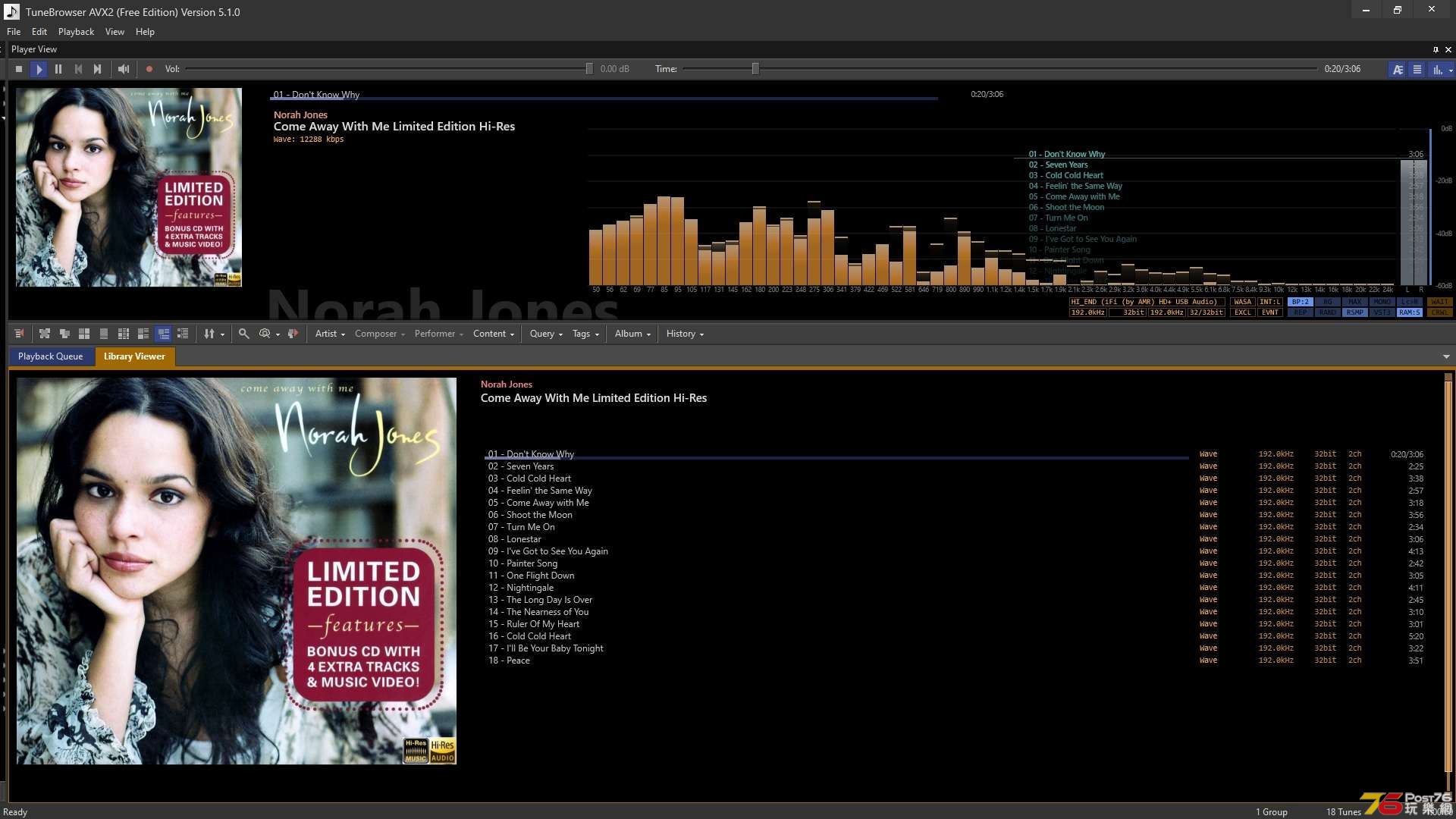The image size is (1456, 819).
Task: Open the Playback menu
Action: tap(76, 32)
